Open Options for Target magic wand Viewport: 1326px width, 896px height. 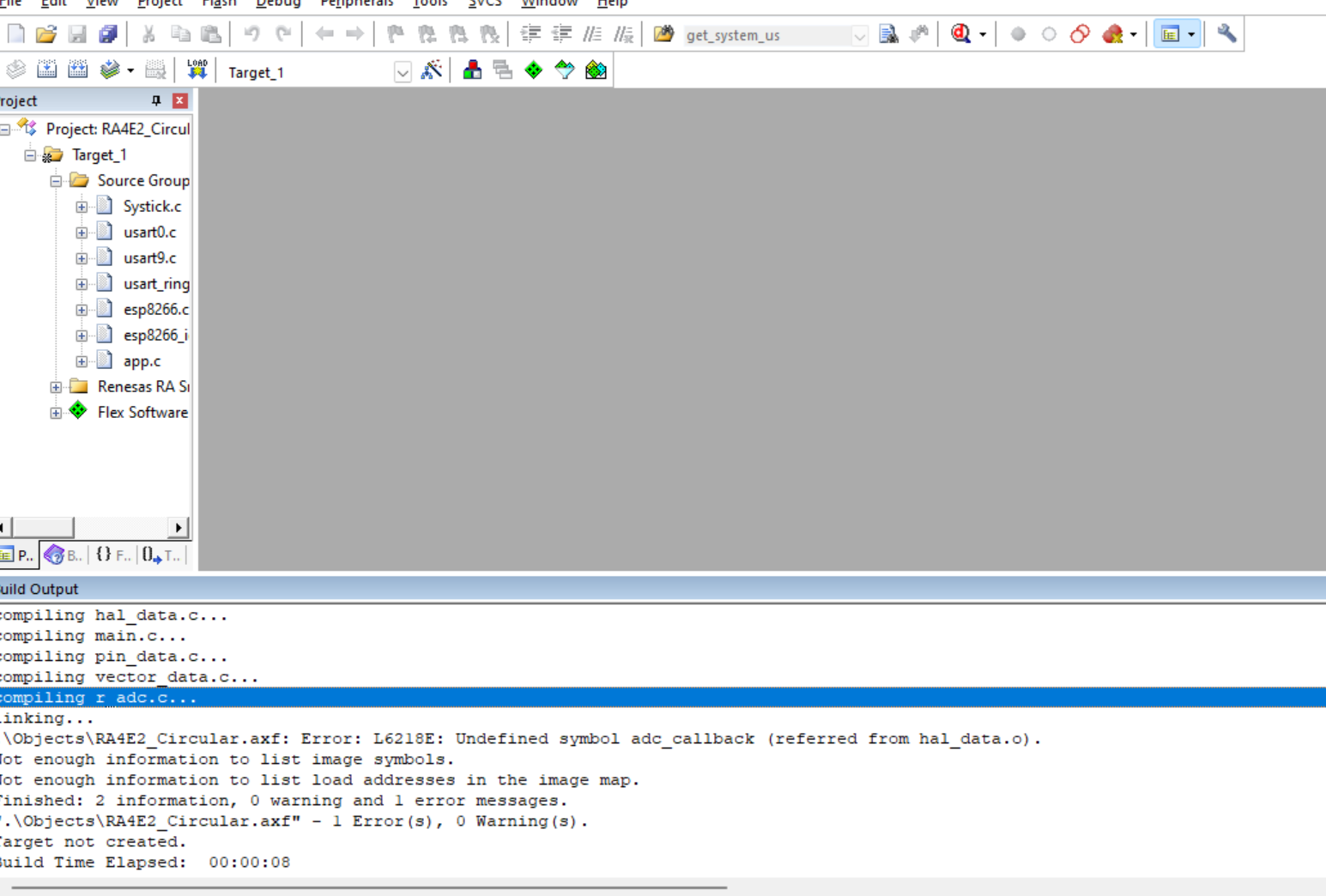[432, 70]
